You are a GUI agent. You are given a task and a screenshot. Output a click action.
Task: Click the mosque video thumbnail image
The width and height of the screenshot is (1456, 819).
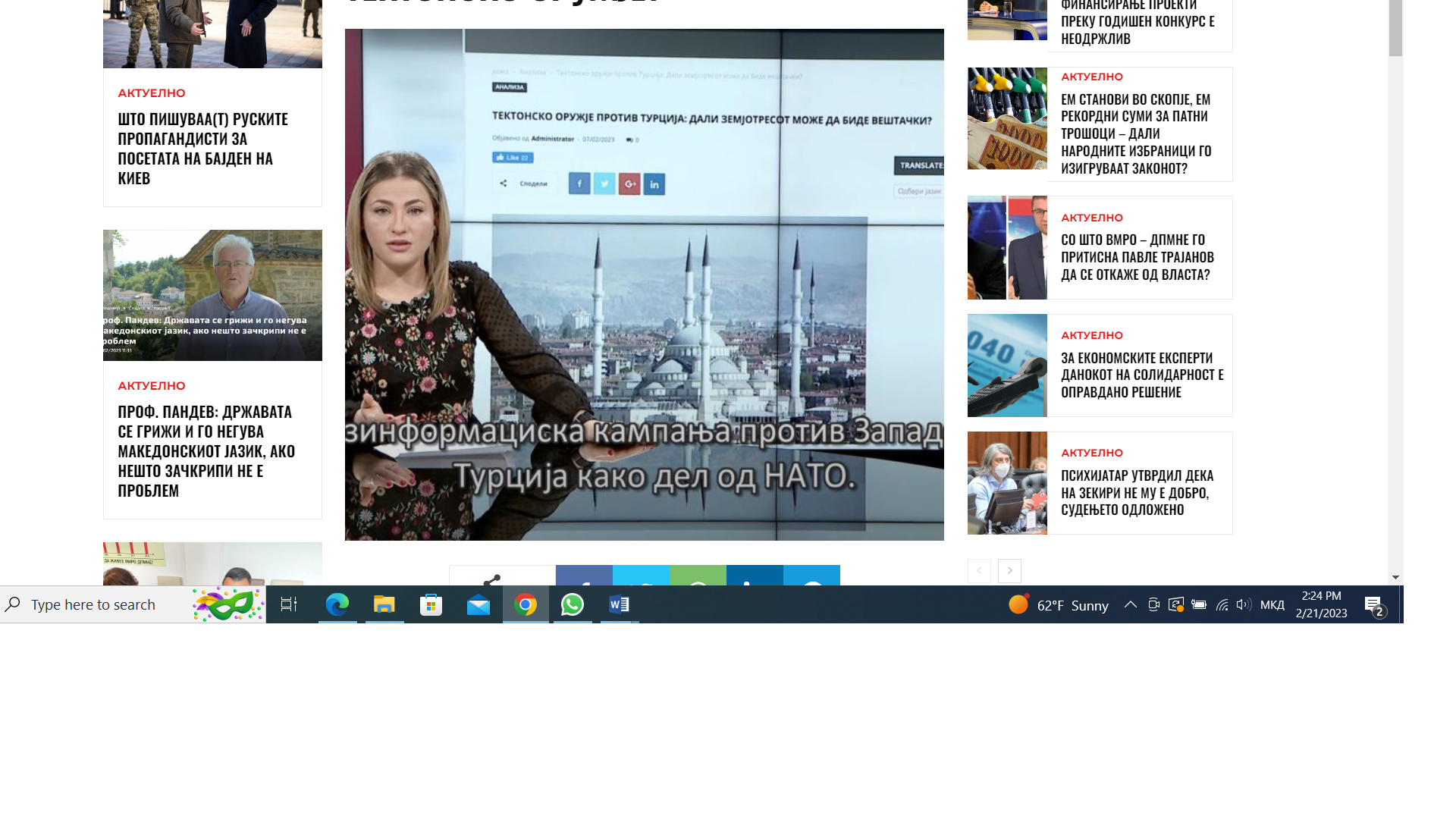[644, 284]
